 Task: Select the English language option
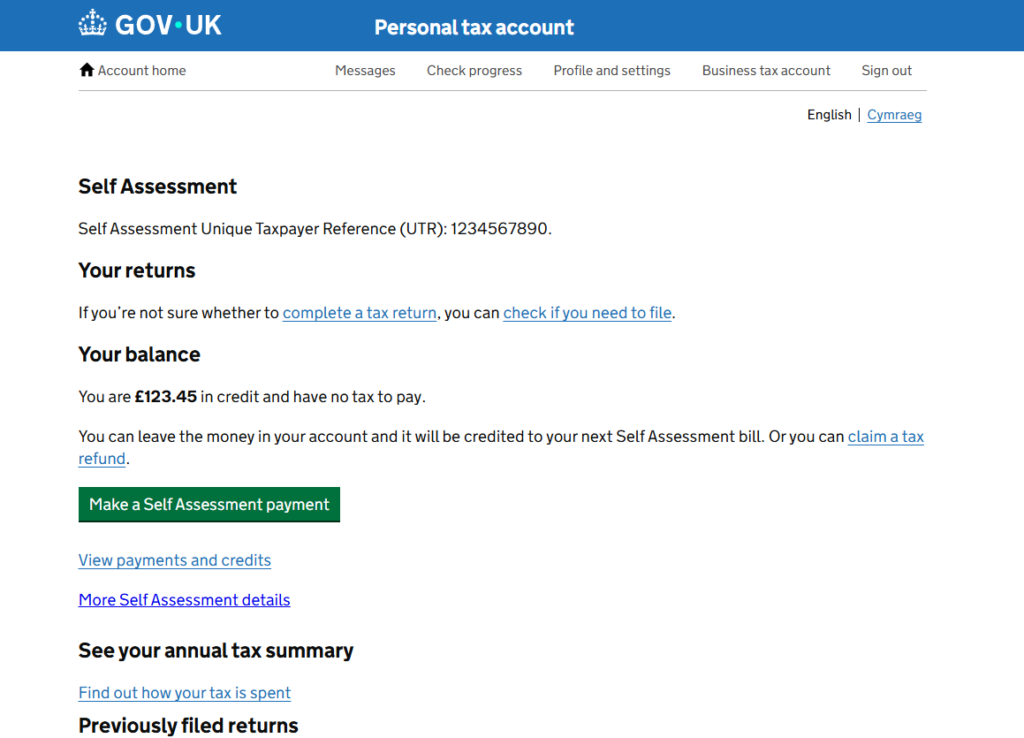point(829,115)
